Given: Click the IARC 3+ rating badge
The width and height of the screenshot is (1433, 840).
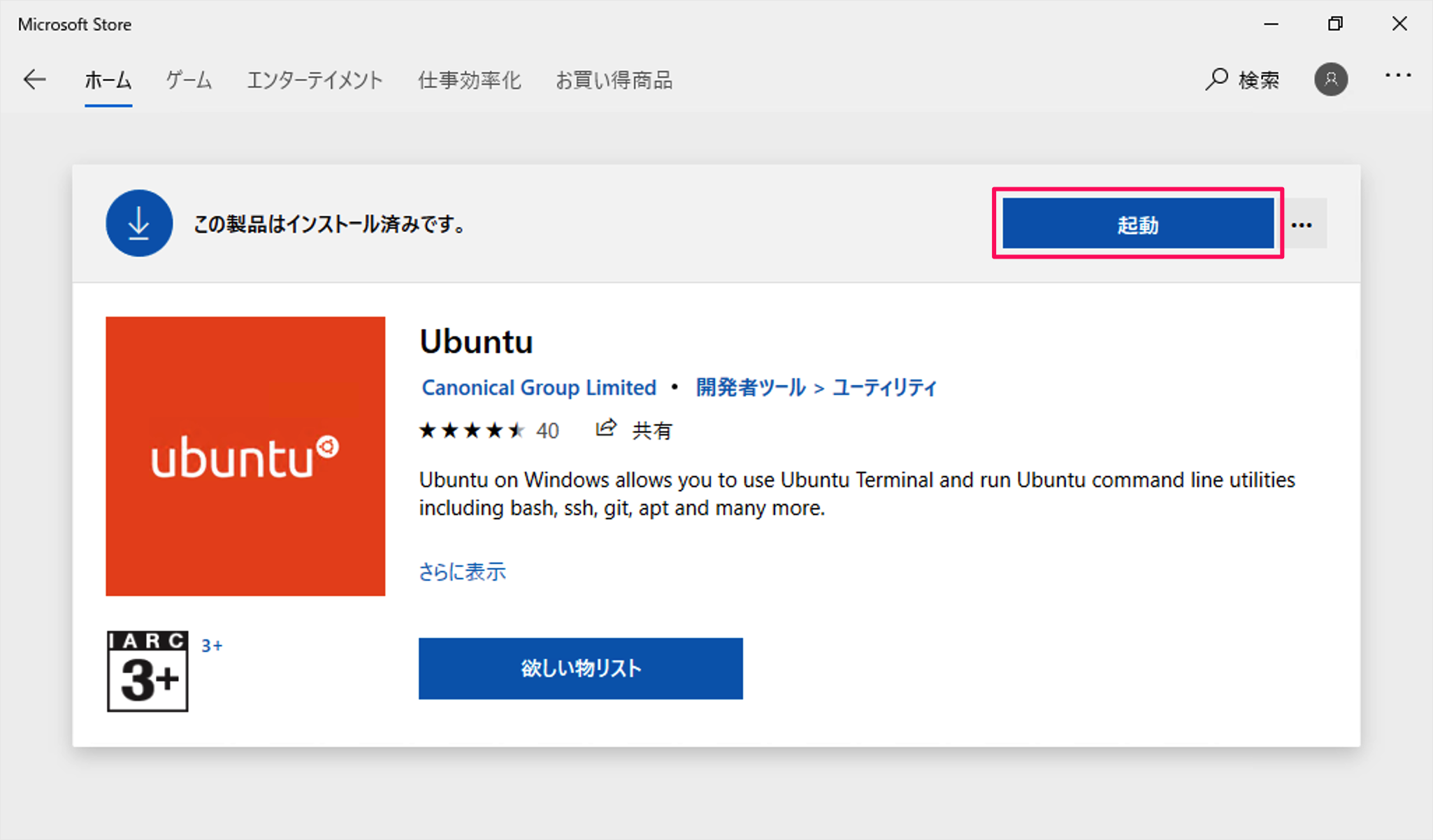Looking at the screenshot, I should pyautogui.click(x=147, y=671).
